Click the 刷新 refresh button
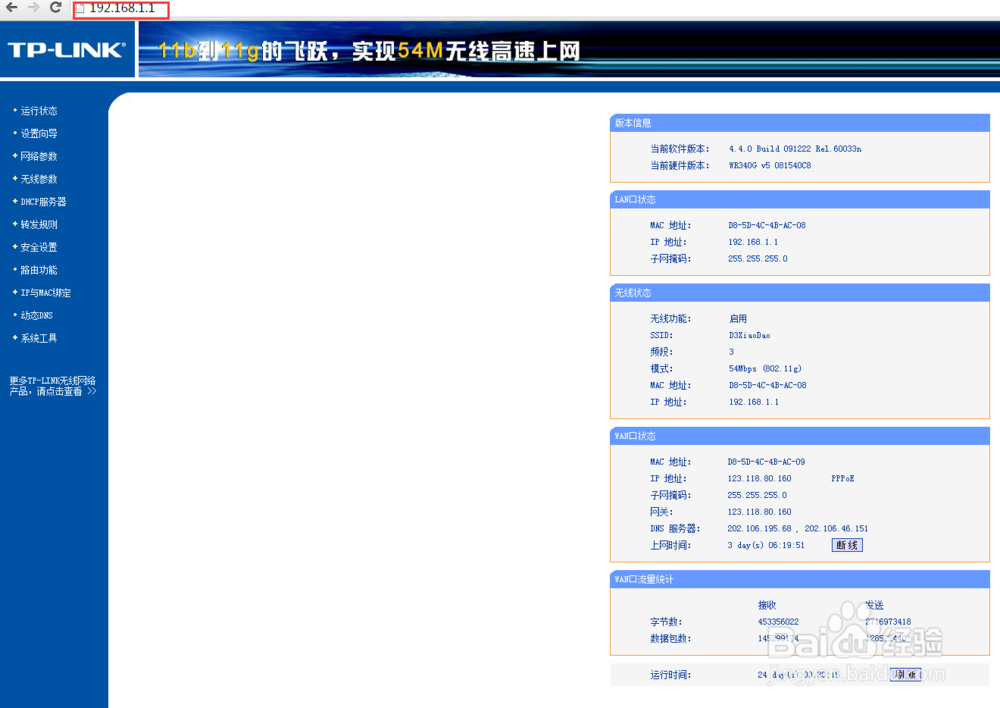1000x708 pixels. pos(906,674)
